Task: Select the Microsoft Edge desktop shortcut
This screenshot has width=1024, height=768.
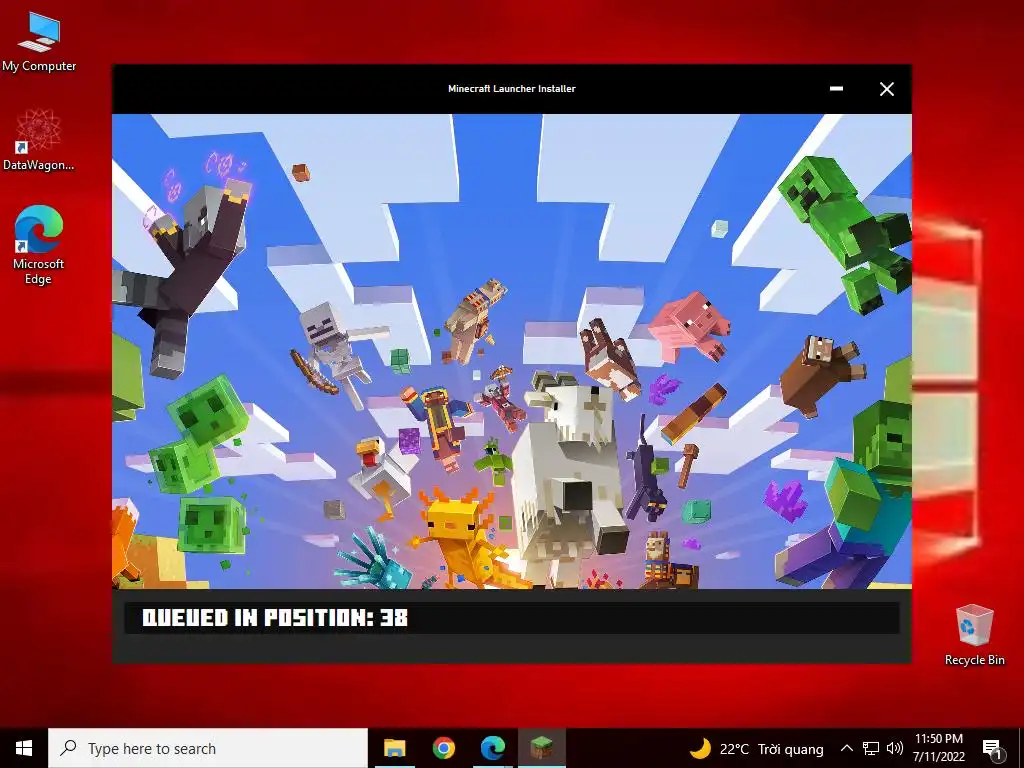Action: point(39,245)
